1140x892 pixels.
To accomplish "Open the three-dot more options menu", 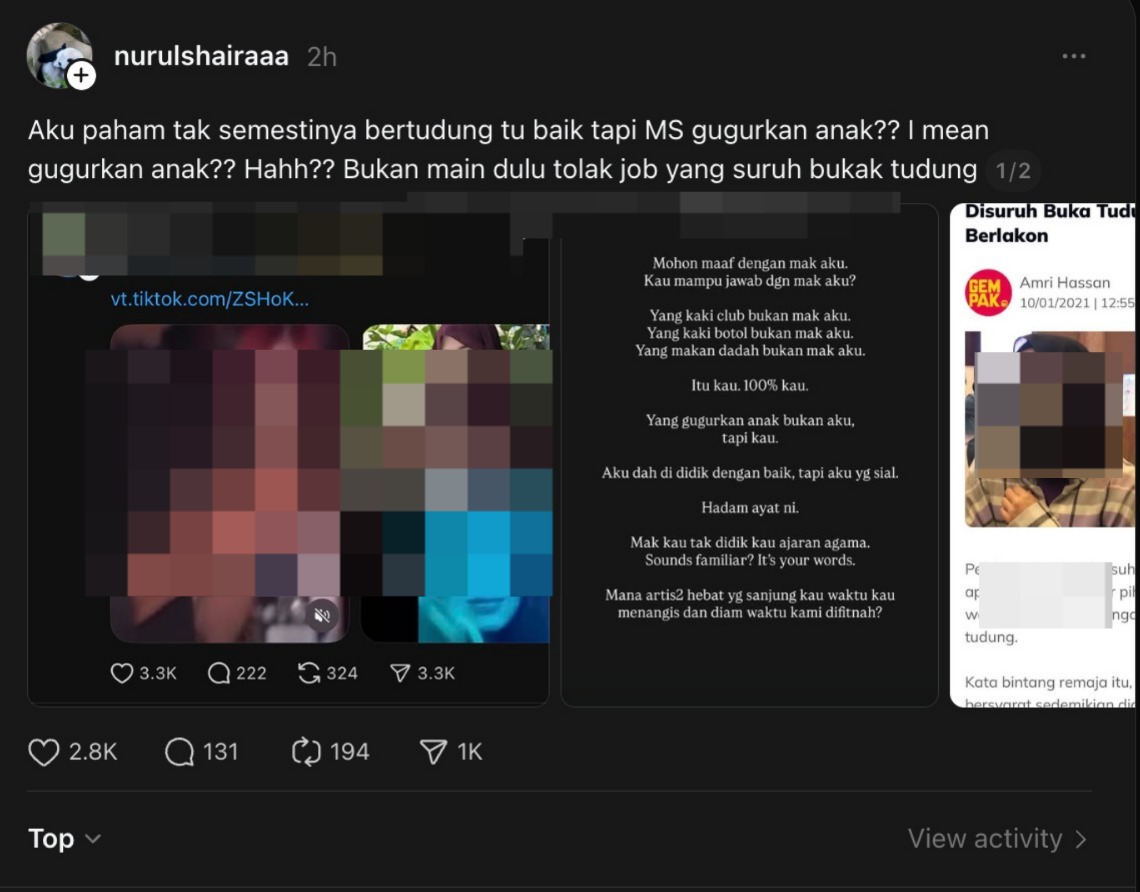I will pos(1074,56).
